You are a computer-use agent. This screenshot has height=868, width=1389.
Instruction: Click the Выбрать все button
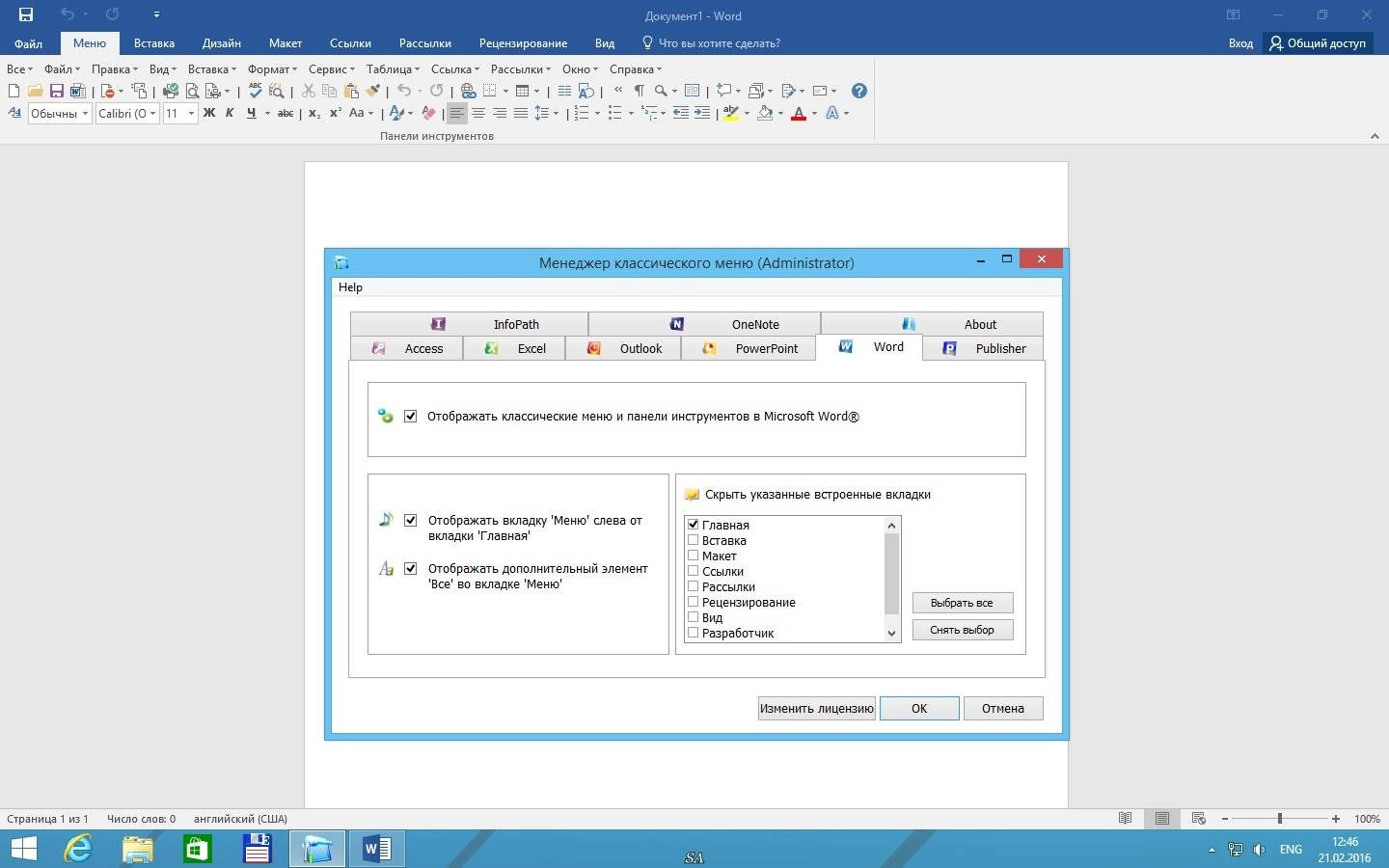point(962,603)
